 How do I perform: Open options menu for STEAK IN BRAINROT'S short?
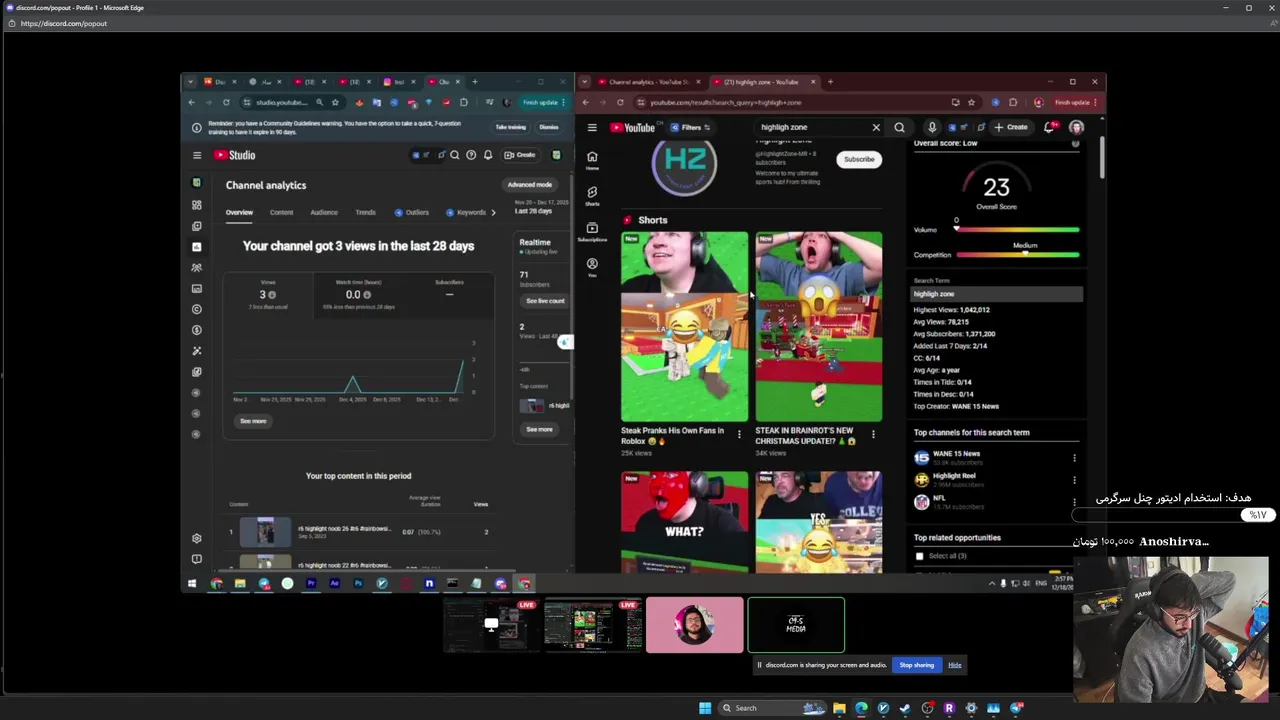pos(873,435)
